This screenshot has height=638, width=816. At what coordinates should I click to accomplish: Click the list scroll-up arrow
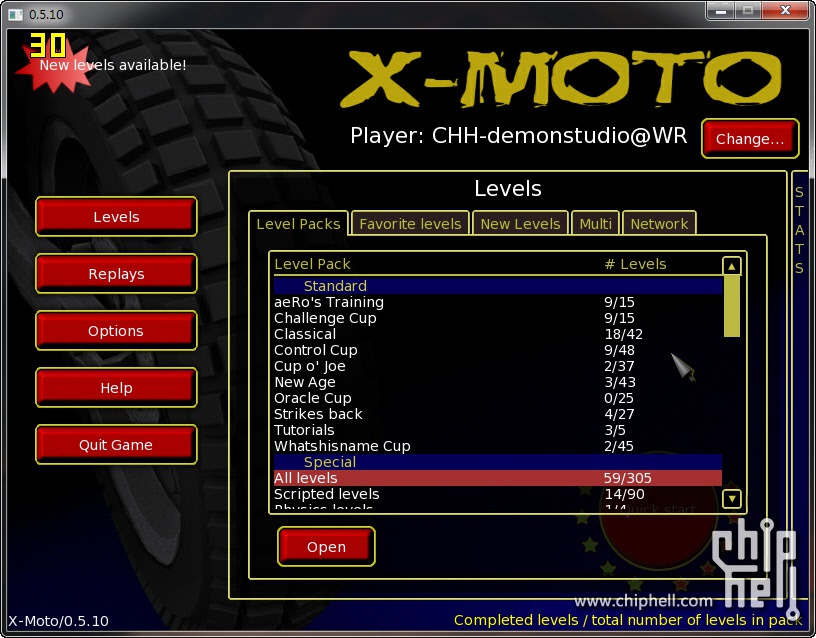click(x=732, y=266)
